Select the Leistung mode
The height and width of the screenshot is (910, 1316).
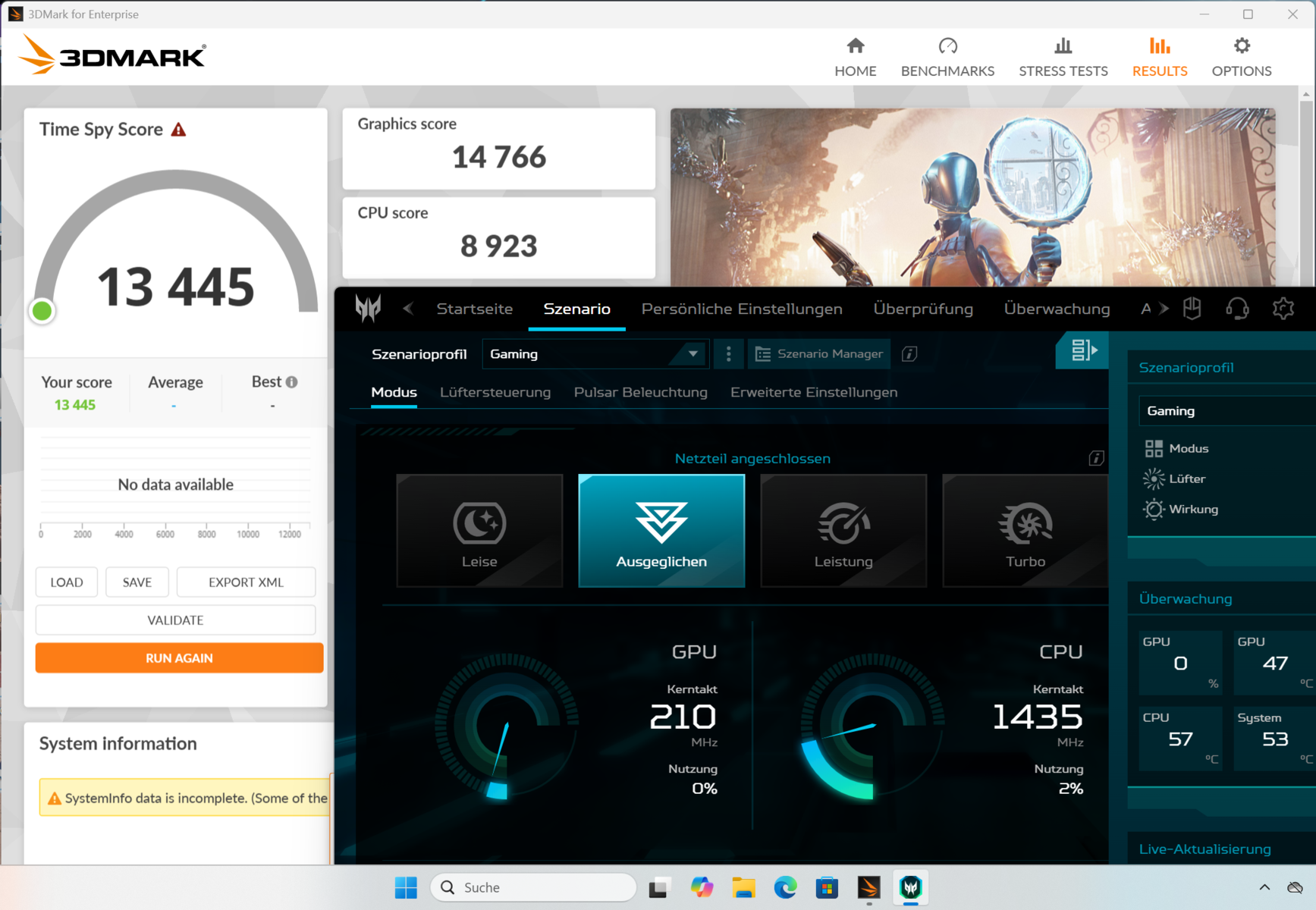pos(843,531)
